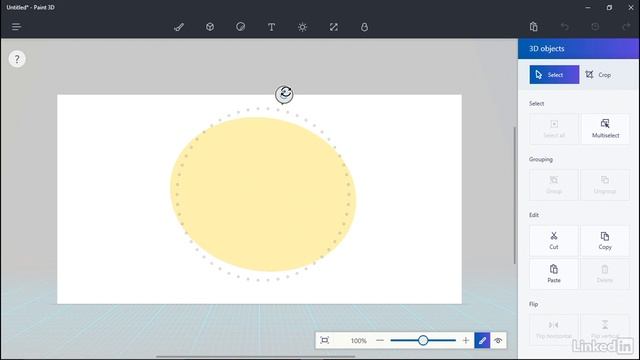Toggle the 3D preview eye button

coord(498,340)
